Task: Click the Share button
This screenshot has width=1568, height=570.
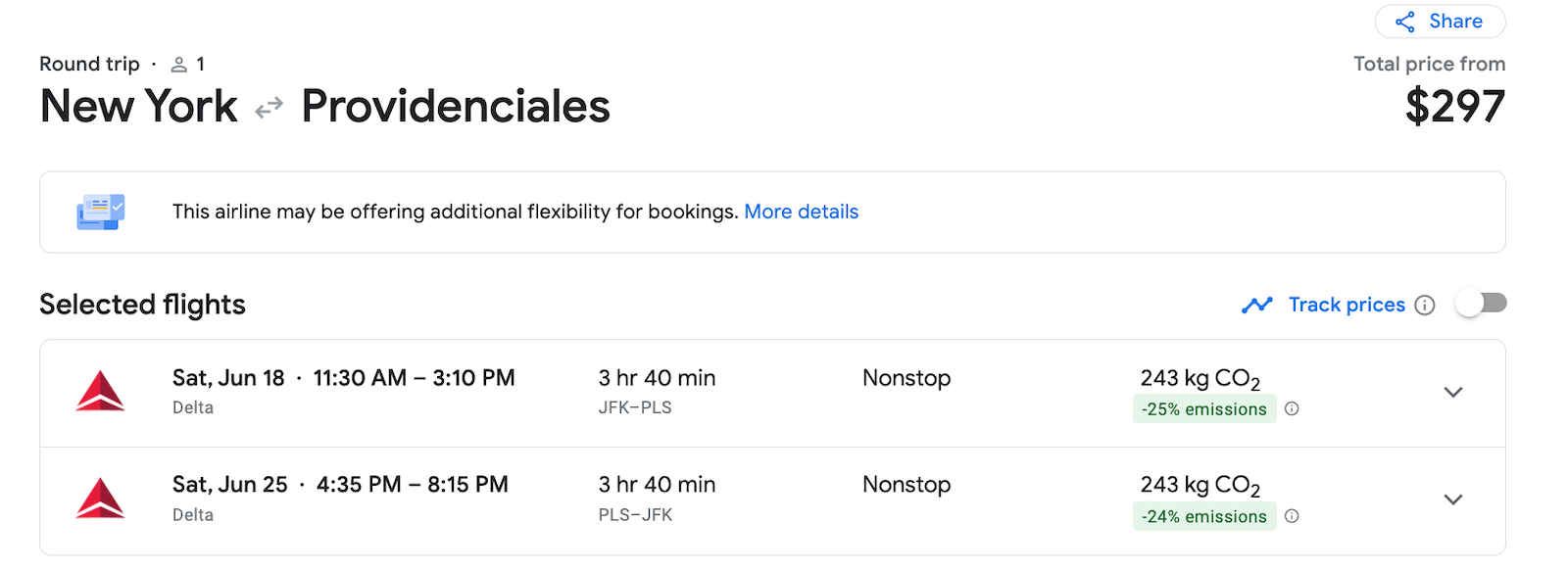Action: pos(1439,21)
